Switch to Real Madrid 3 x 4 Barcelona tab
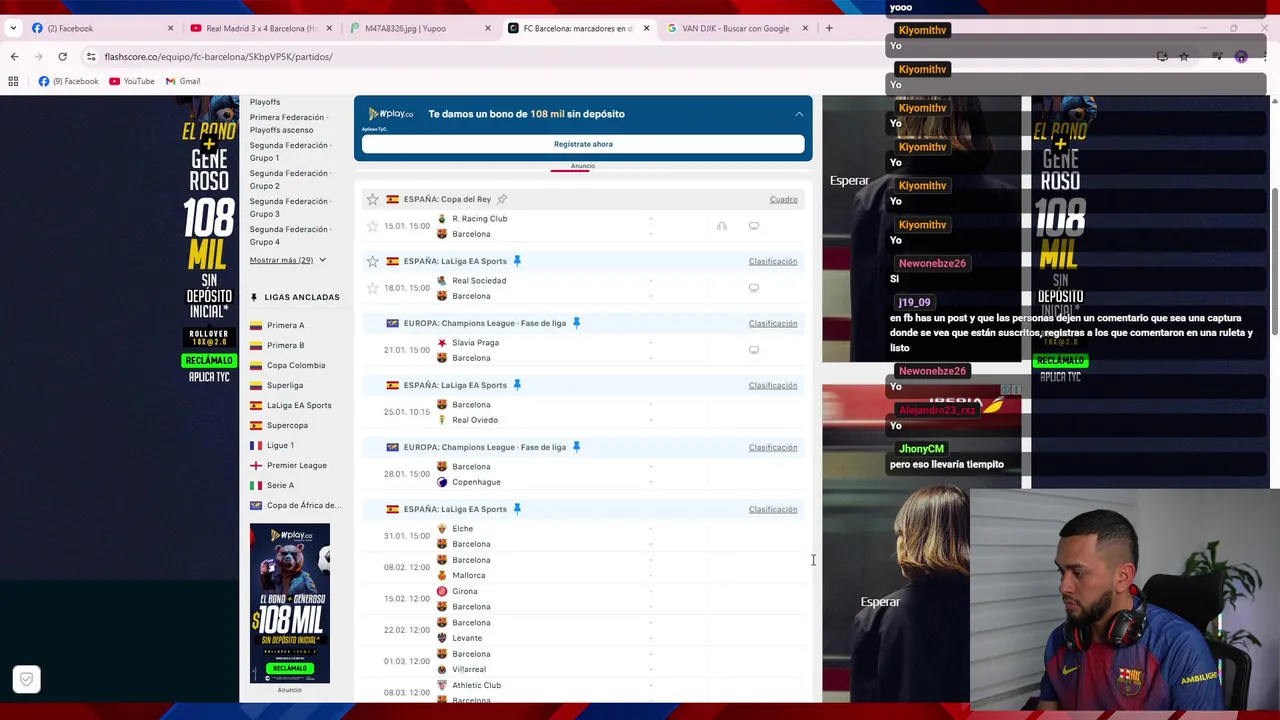Viewport: 1280px width, 720px height. point(260,28)
